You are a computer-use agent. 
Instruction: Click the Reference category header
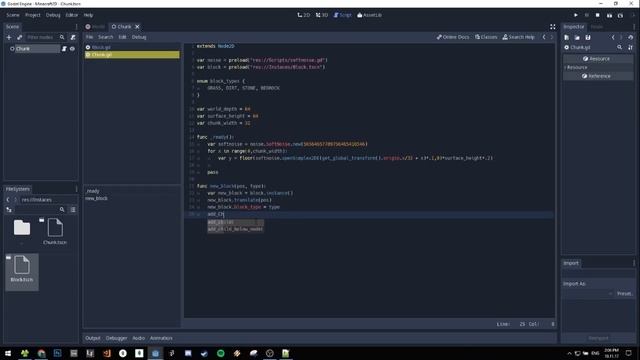point(598,76)
